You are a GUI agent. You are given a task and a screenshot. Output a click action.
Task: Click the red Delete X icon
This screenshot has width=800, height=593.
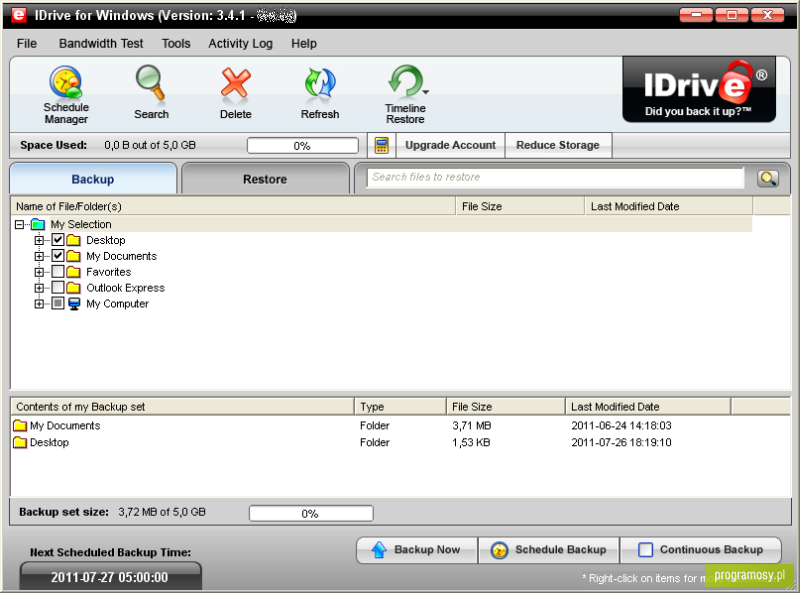click(x=235, y=83)
